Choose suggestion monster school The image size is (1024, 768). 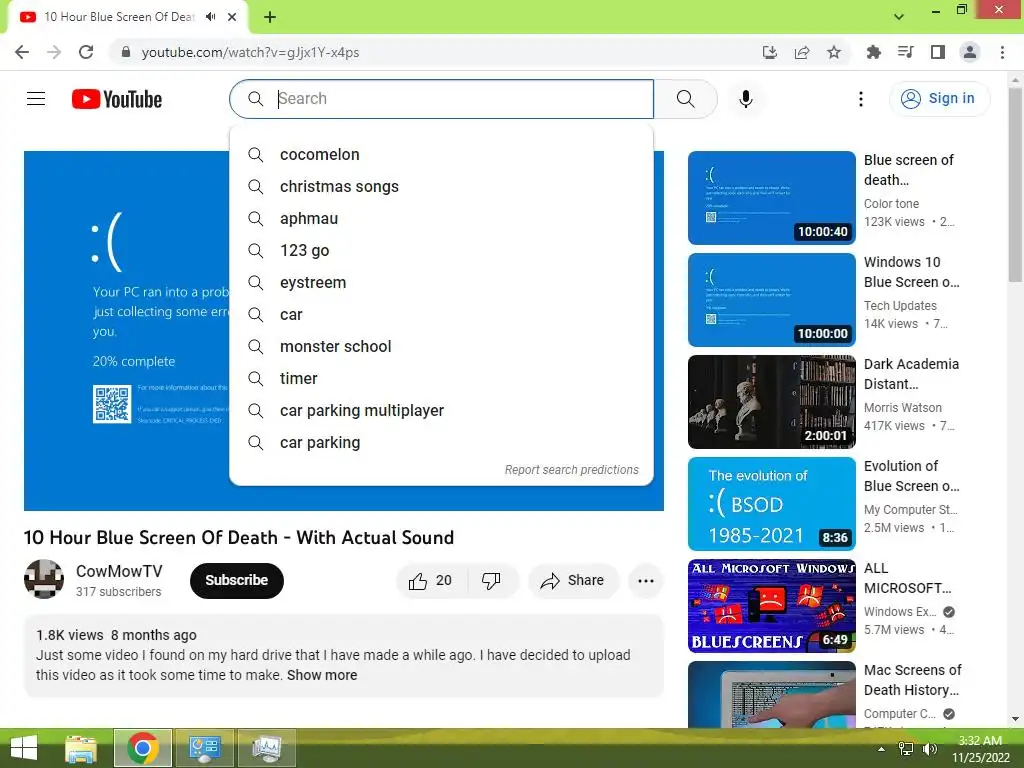[441, 347]
